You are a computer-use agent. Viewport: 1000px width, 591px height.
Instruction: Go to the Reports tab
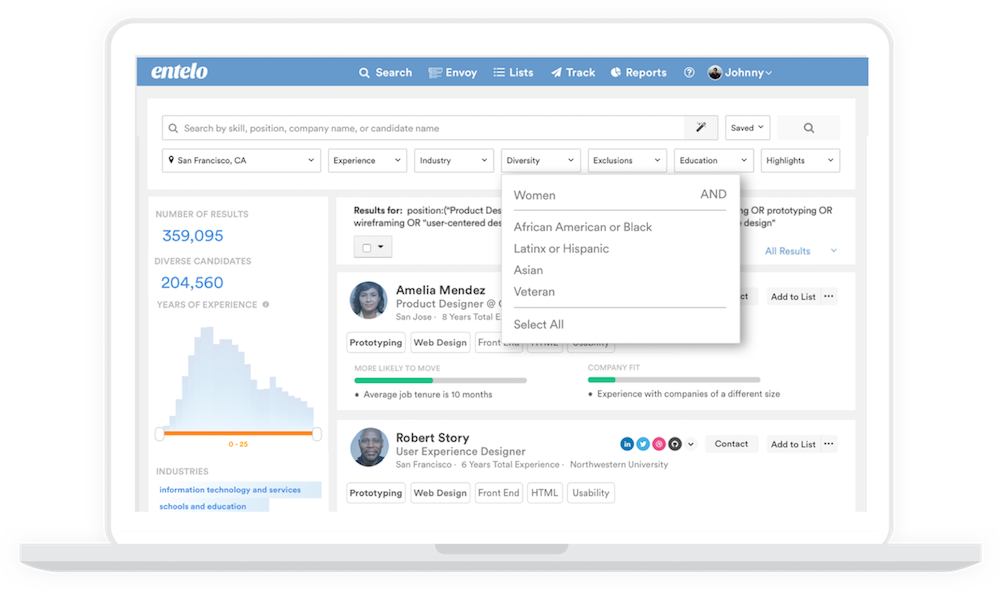(x=638, y=73)
